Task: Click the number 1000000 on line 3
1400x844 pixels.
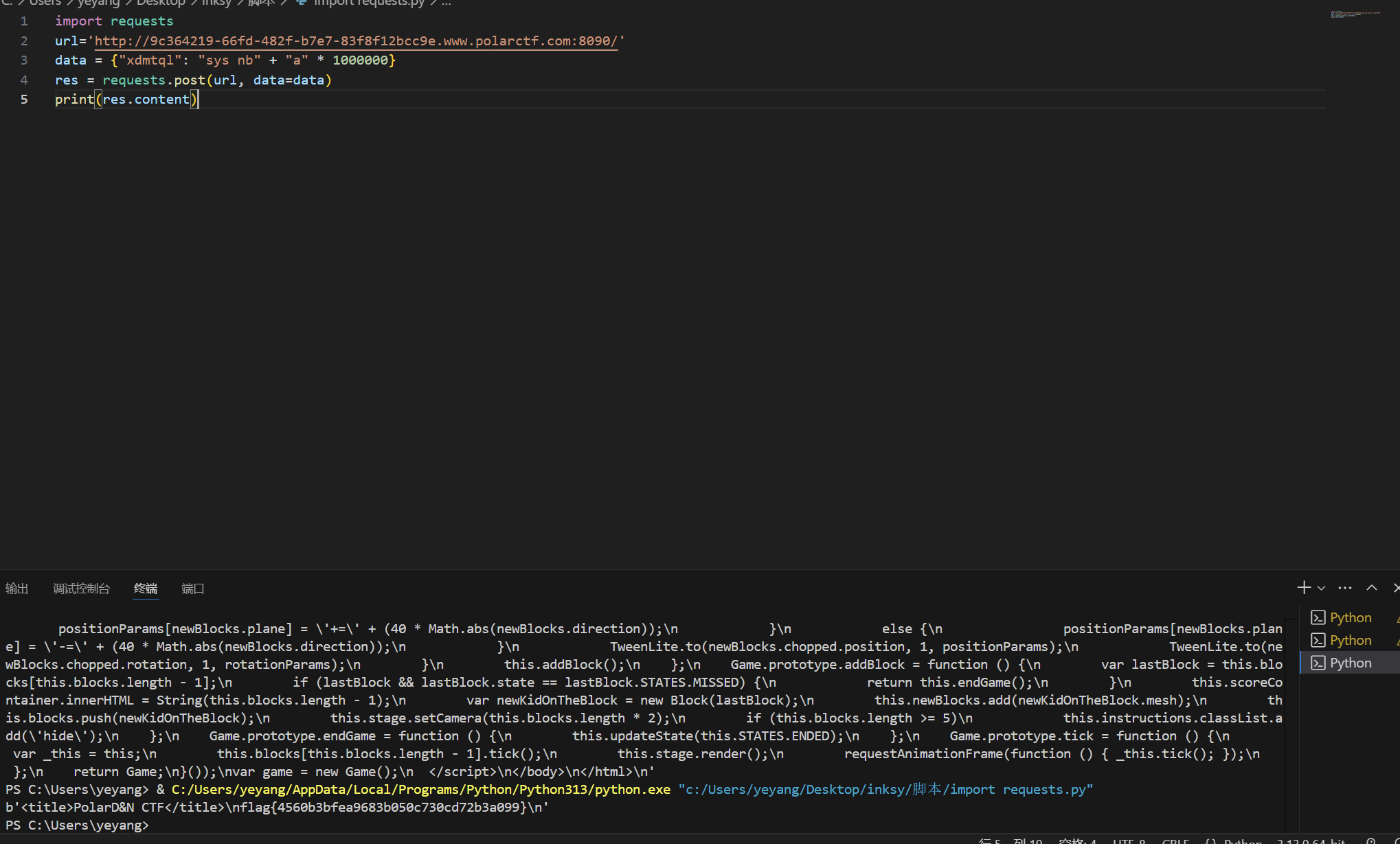Action: pos(360,60)
